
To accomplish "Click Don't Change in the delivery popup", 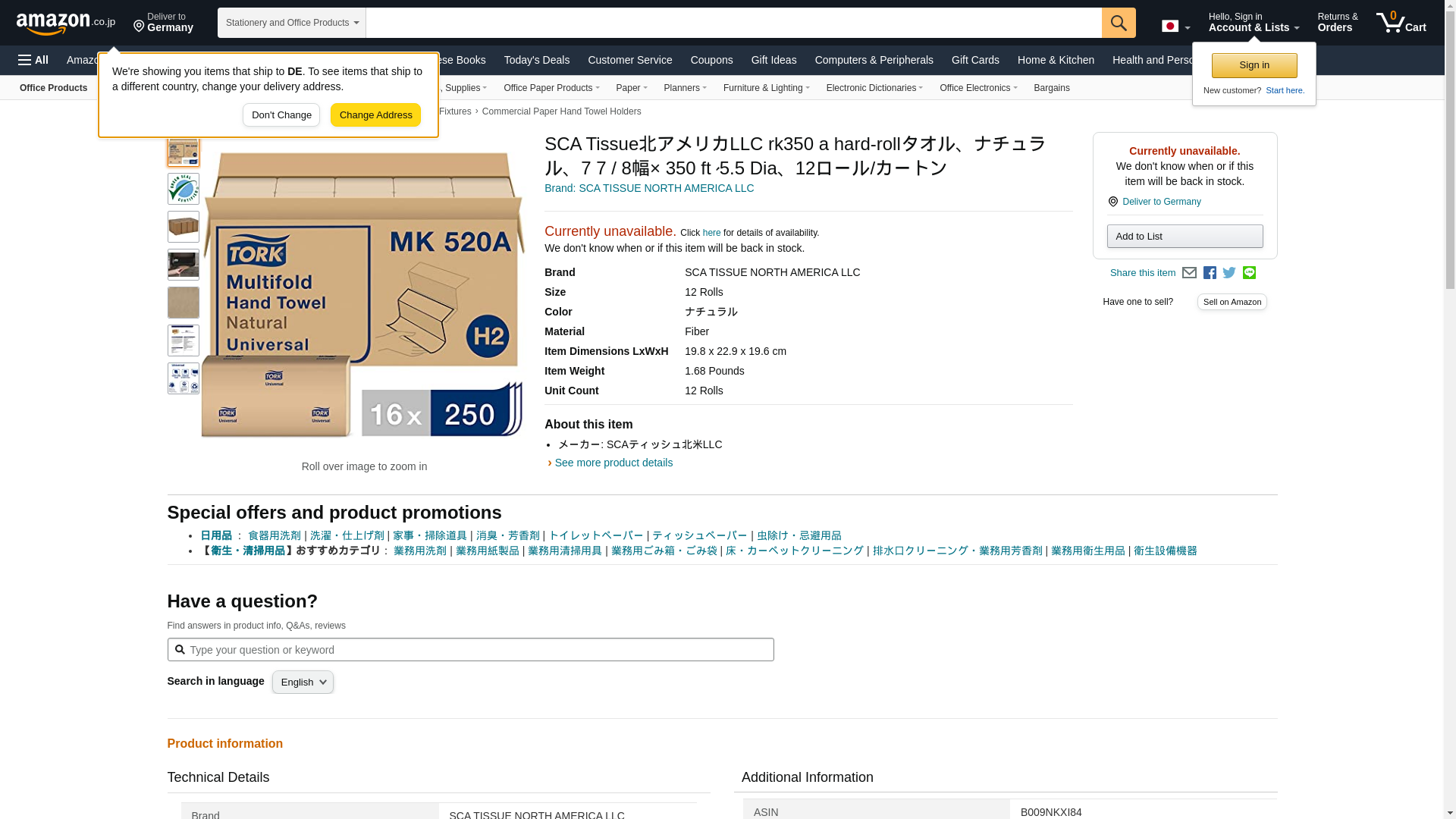I will click(281, 115).
